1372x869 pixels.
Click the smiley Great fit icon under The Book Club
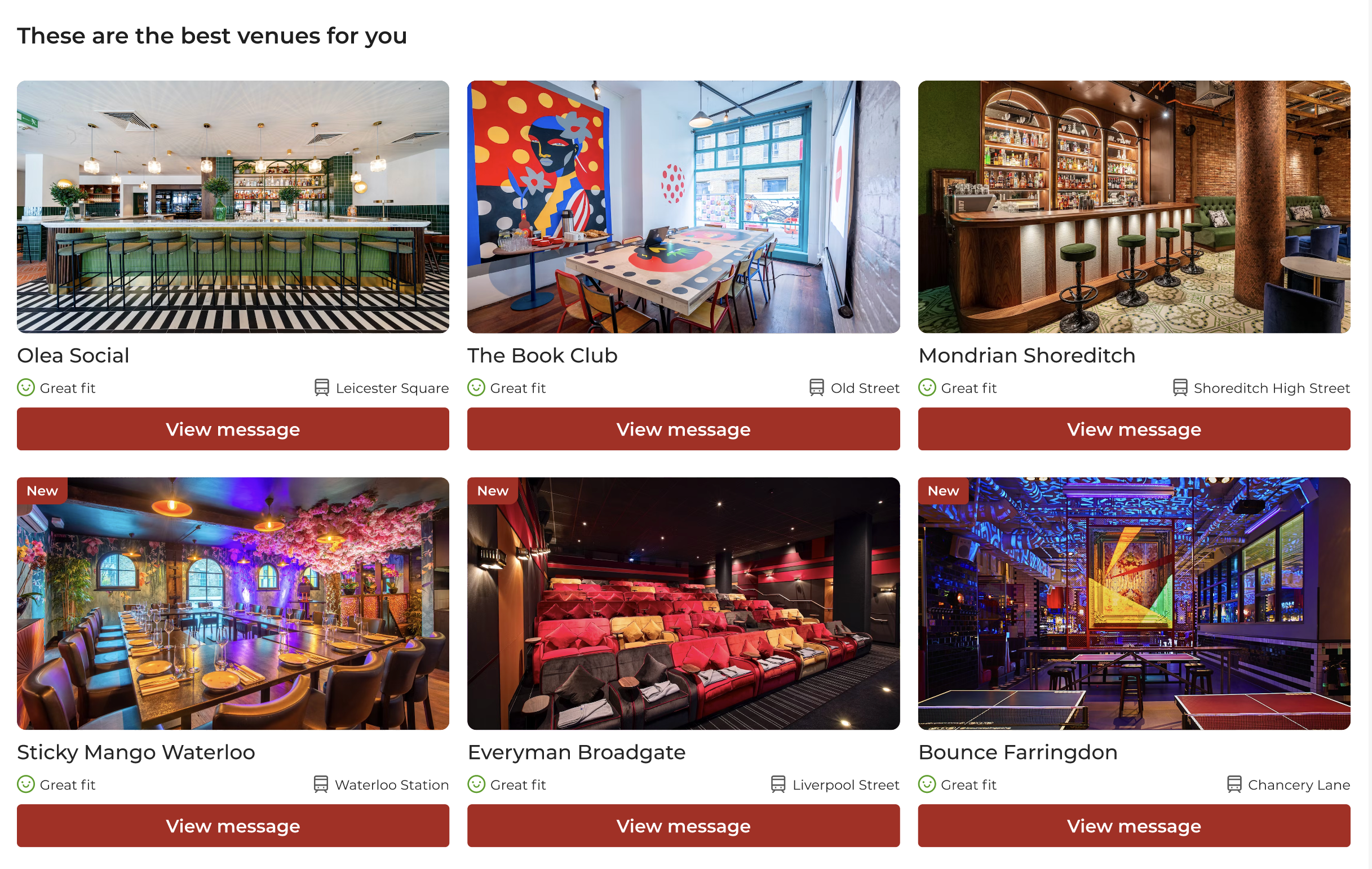(476, 388)
